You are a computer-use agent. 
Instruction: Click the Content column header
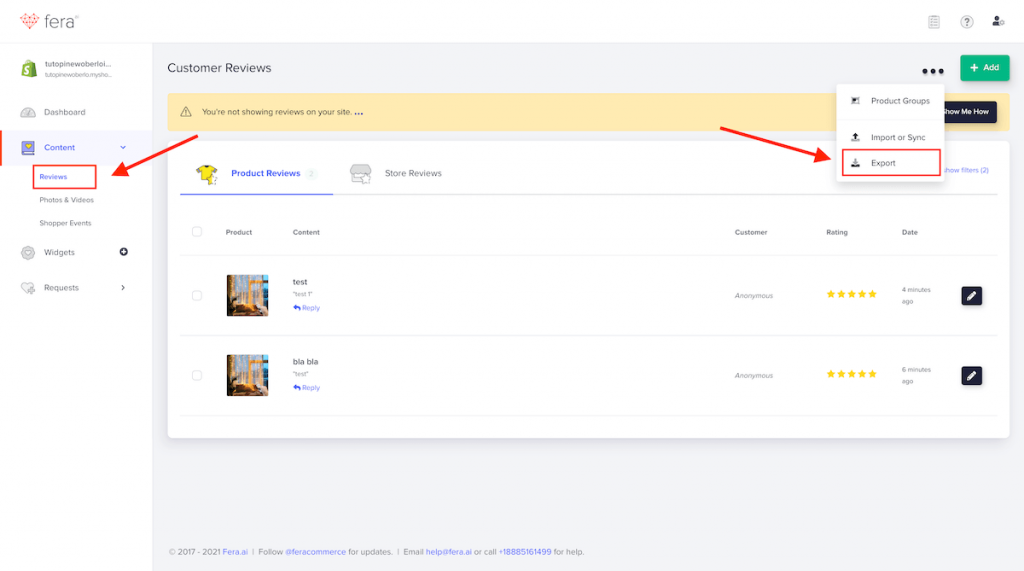[x=306, y=232]
